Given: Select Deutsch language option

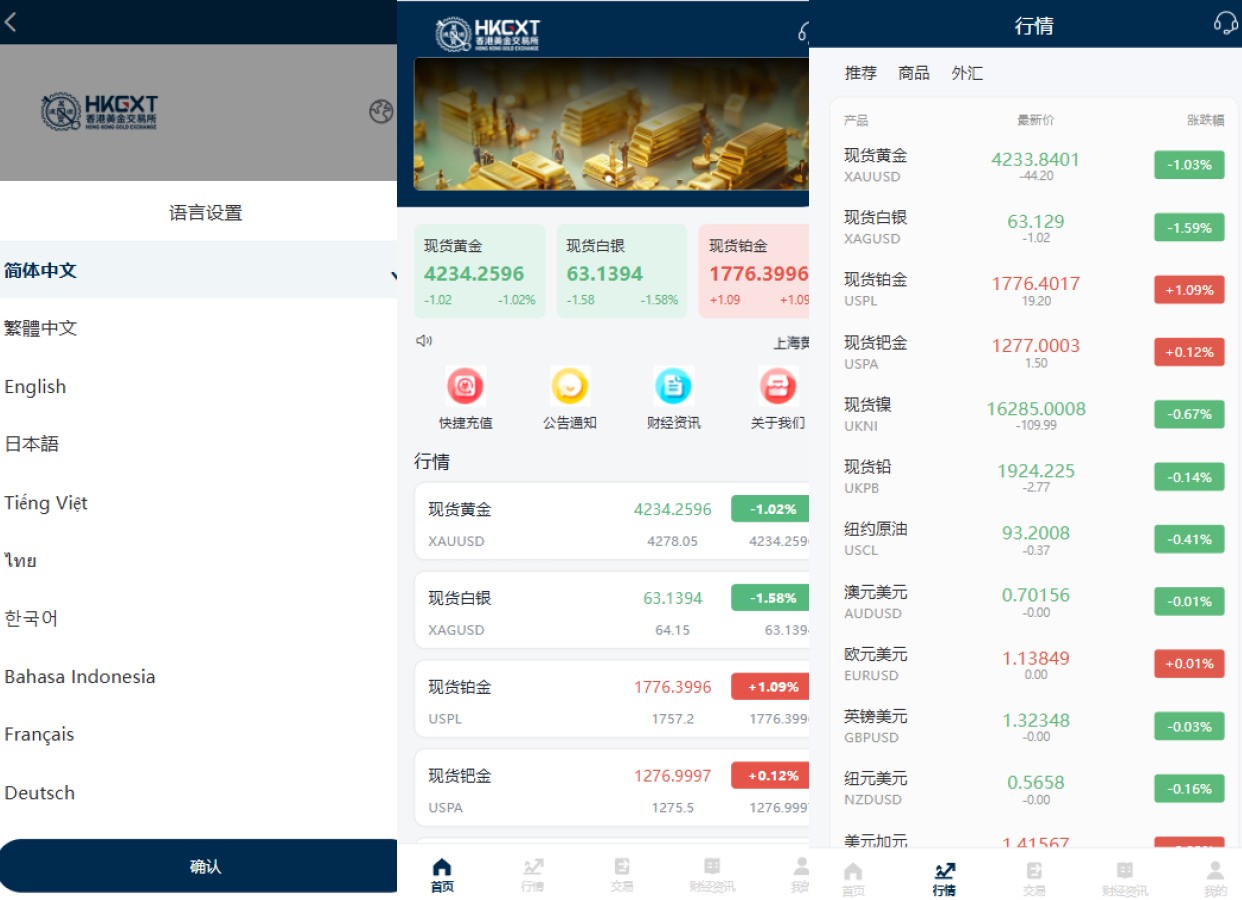Looking at the screenshot, I should pyautogui.click(x=199, y=792).
